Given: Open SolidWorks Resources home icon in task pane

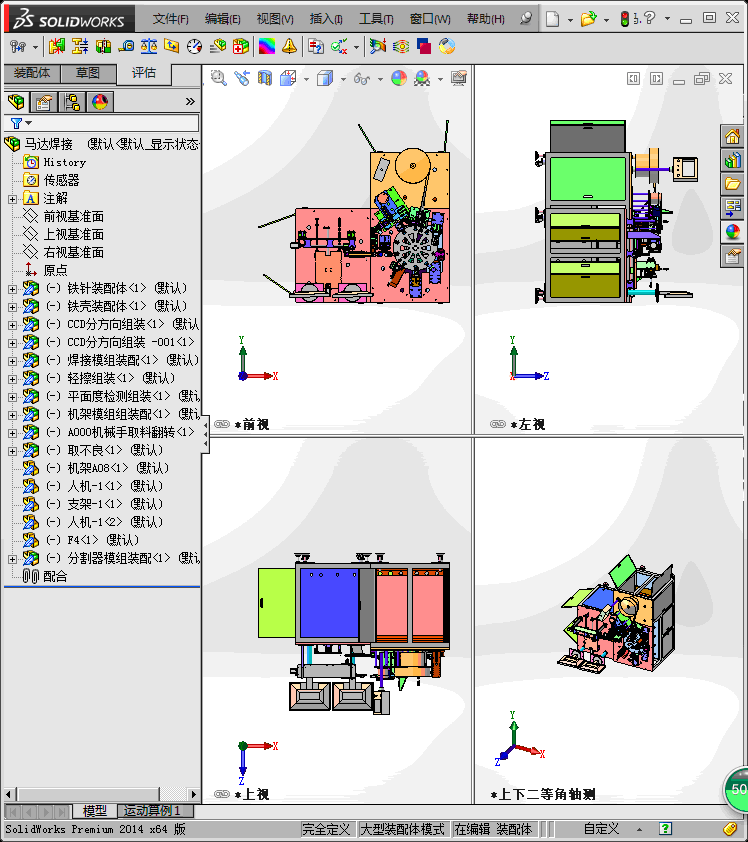Looking at the screenshot, I should tap(732, 136).
